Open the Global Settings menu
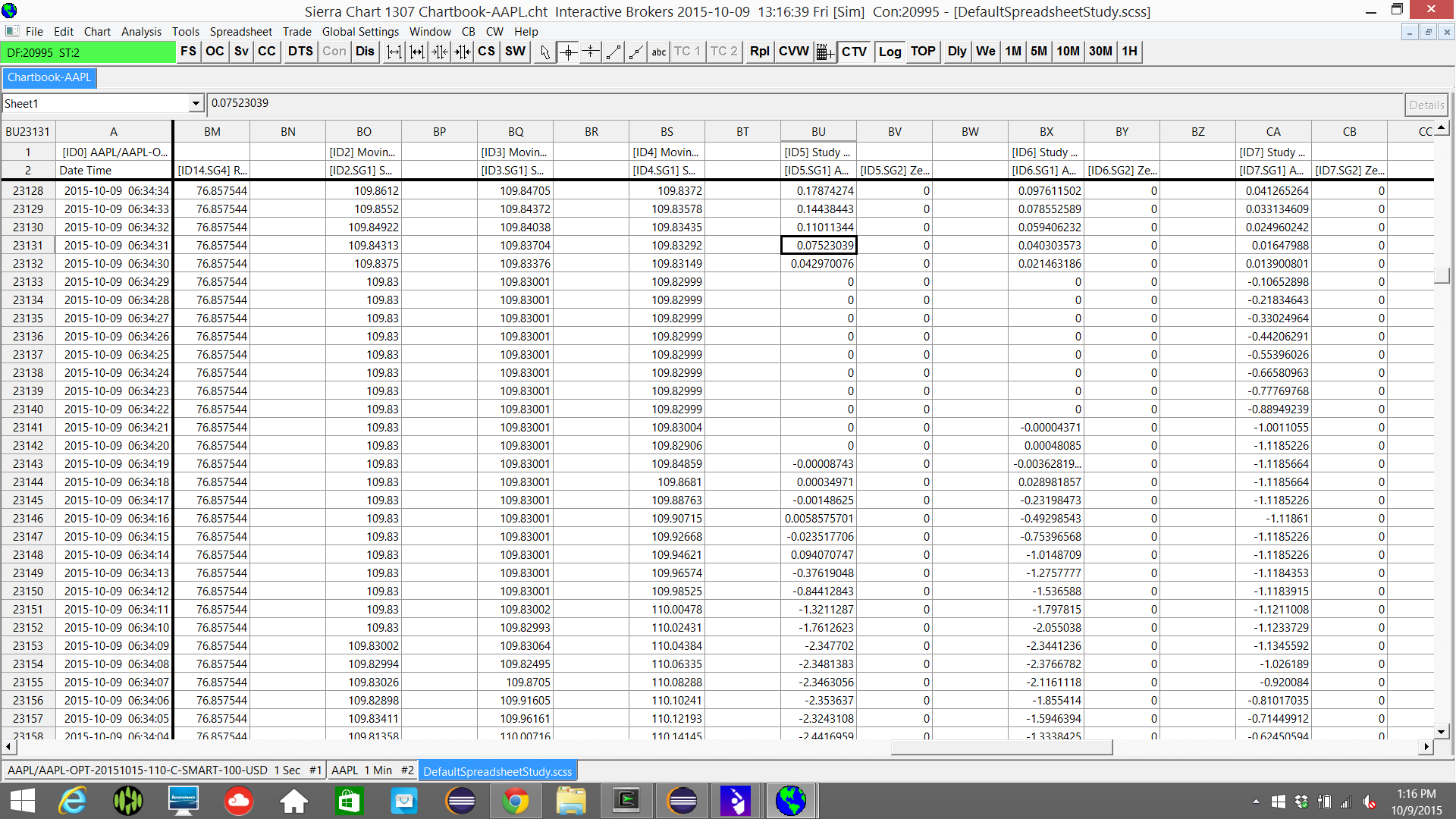 coord(360,32)
